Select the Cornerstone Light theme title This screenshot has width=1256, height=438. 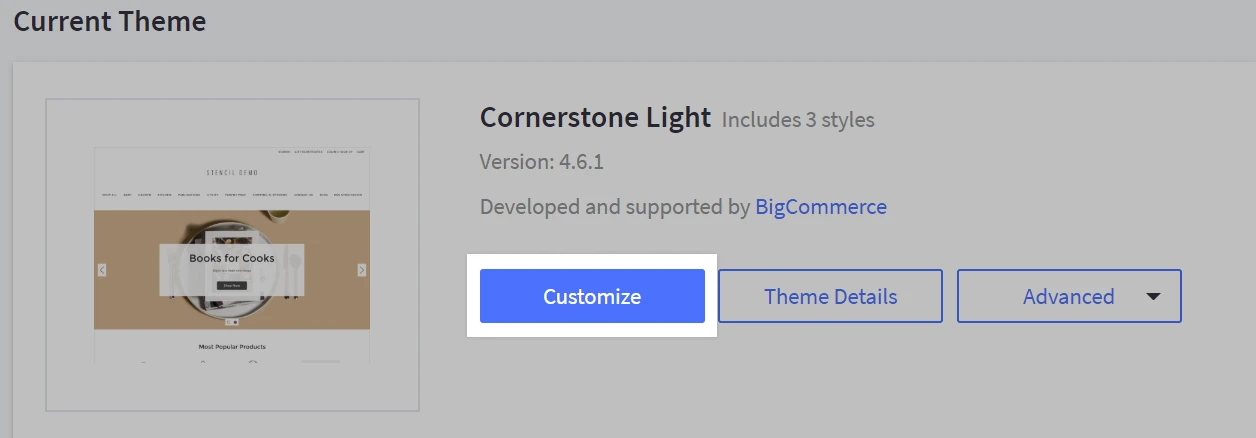pyautogui.click(x=595, y=118)
